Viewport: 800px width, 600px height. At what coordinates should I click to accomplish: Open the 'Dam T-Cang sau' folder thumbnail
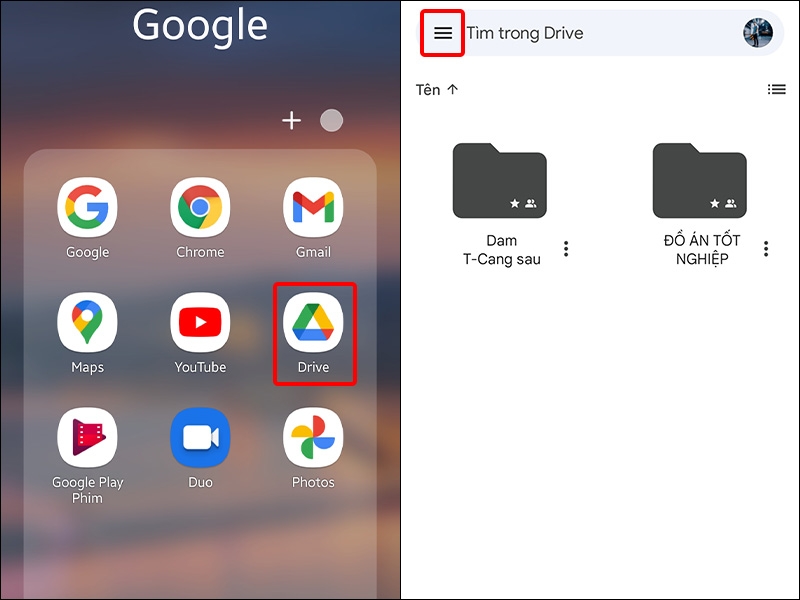pyautogui.click(x=499, y=181)
